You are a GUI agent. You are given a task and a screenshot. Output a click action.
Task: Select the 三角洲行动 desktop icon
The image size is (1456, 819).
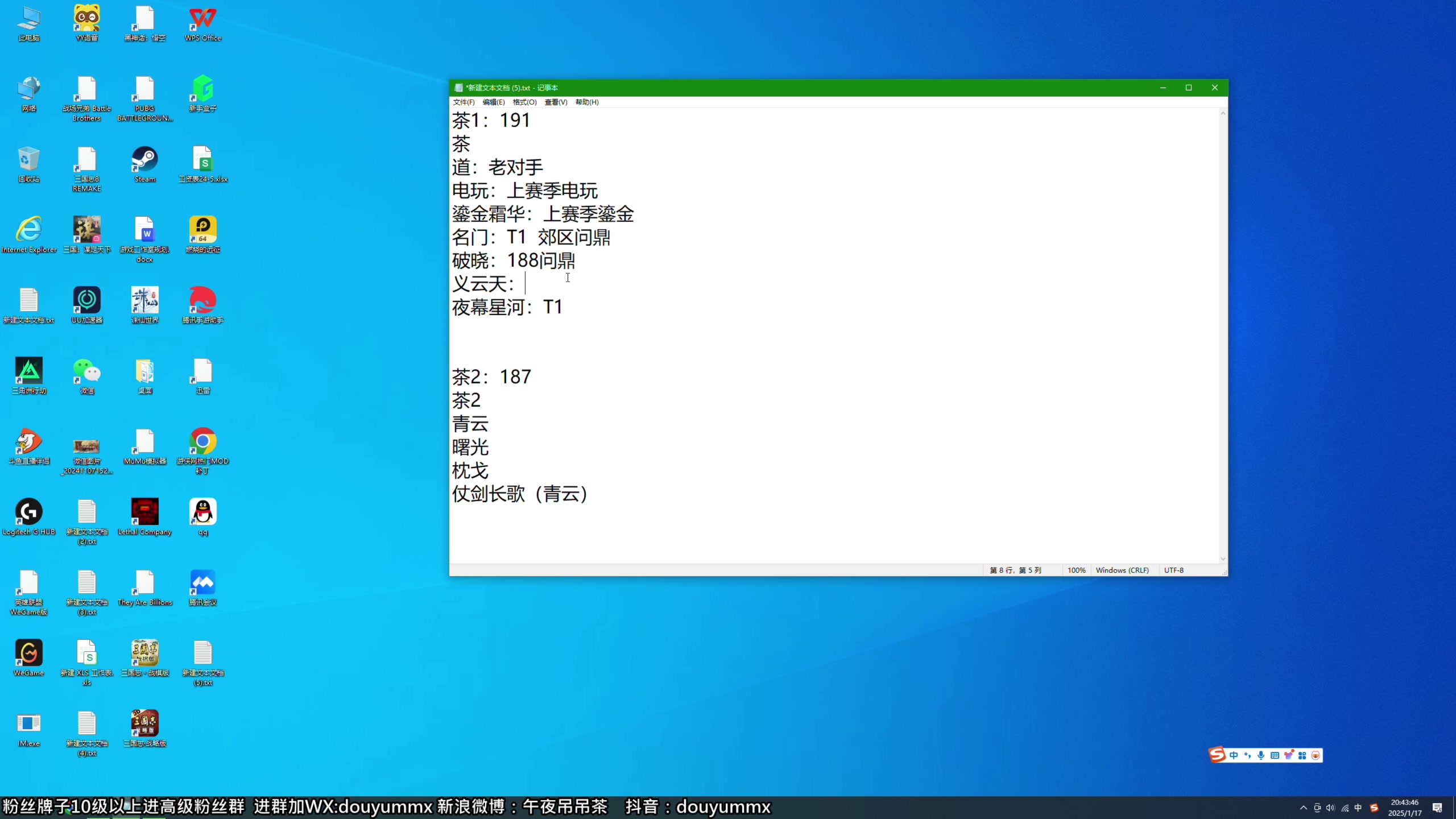(29, 377)
